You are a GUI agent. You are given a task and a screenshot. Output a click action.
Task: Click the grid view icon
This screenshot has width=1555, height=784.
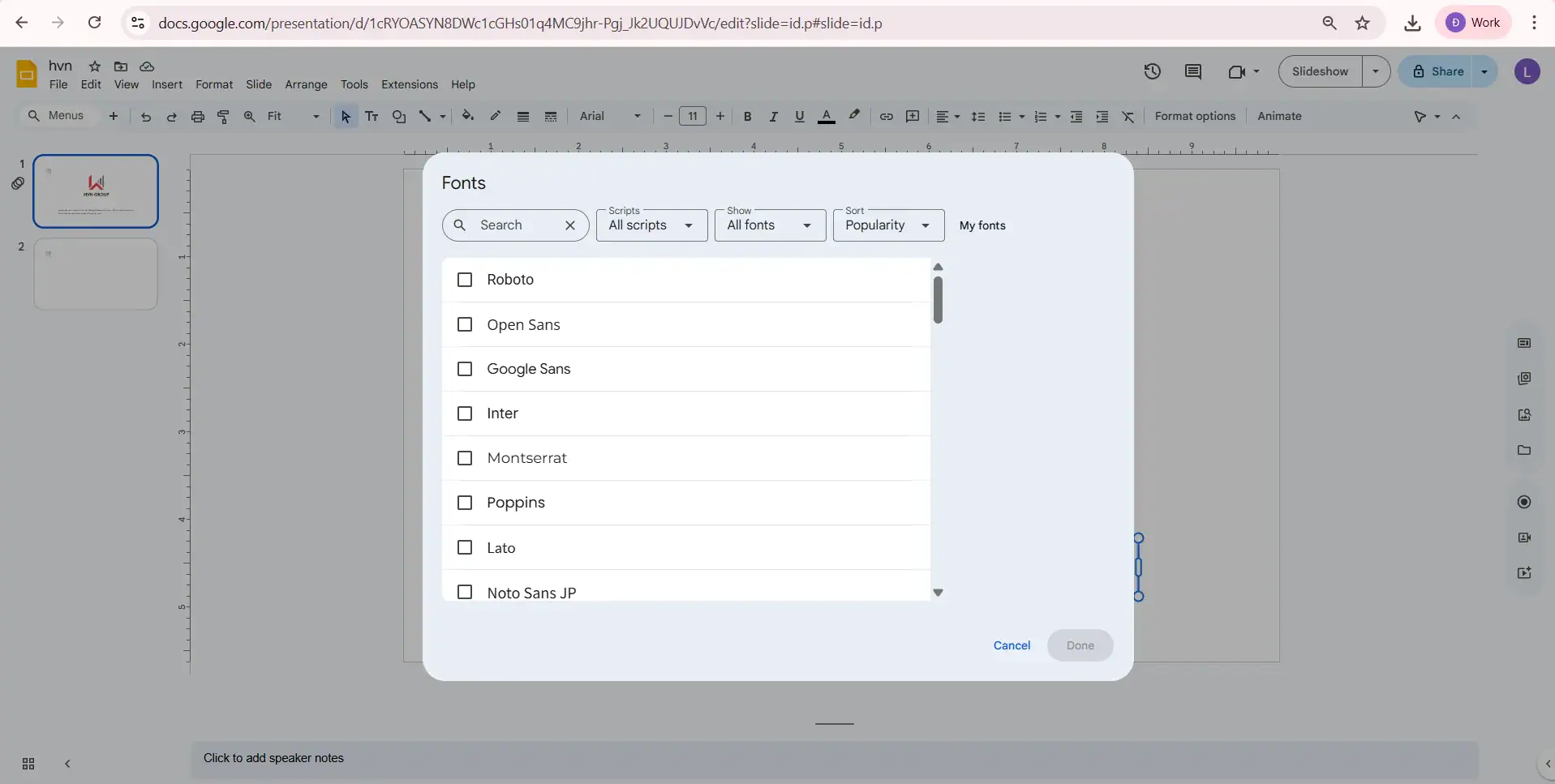coord(28,764)
